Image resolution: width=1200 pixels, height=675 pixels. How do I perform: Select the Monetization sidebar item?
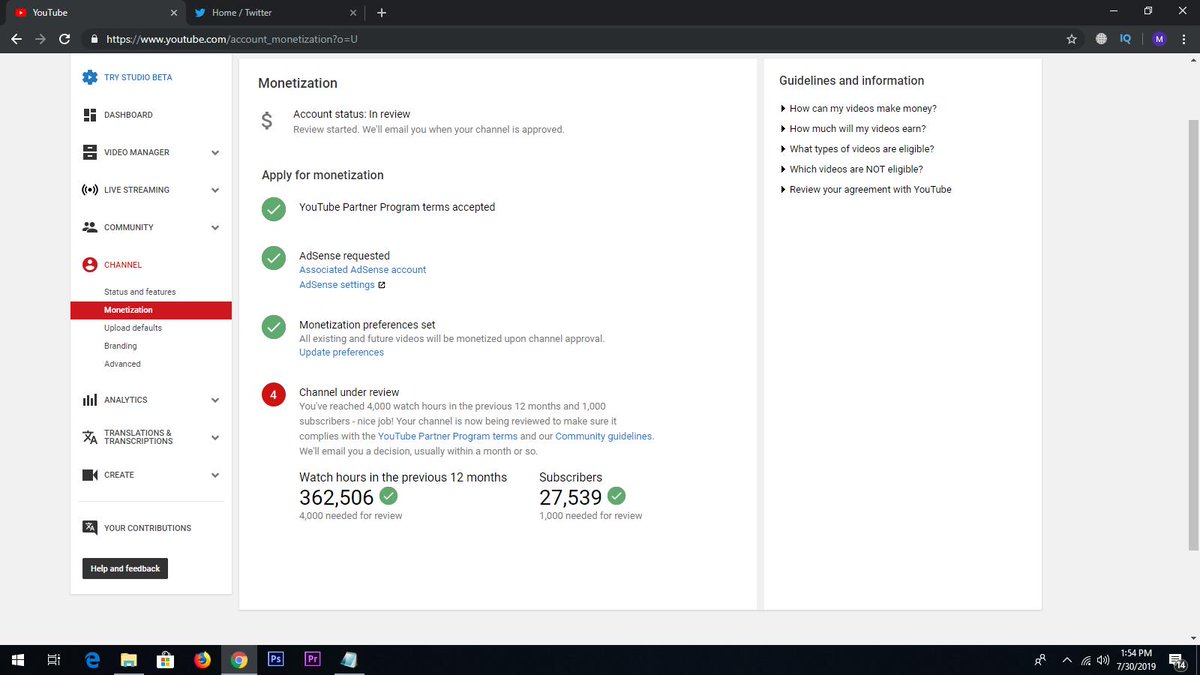(x=151, y=310)
